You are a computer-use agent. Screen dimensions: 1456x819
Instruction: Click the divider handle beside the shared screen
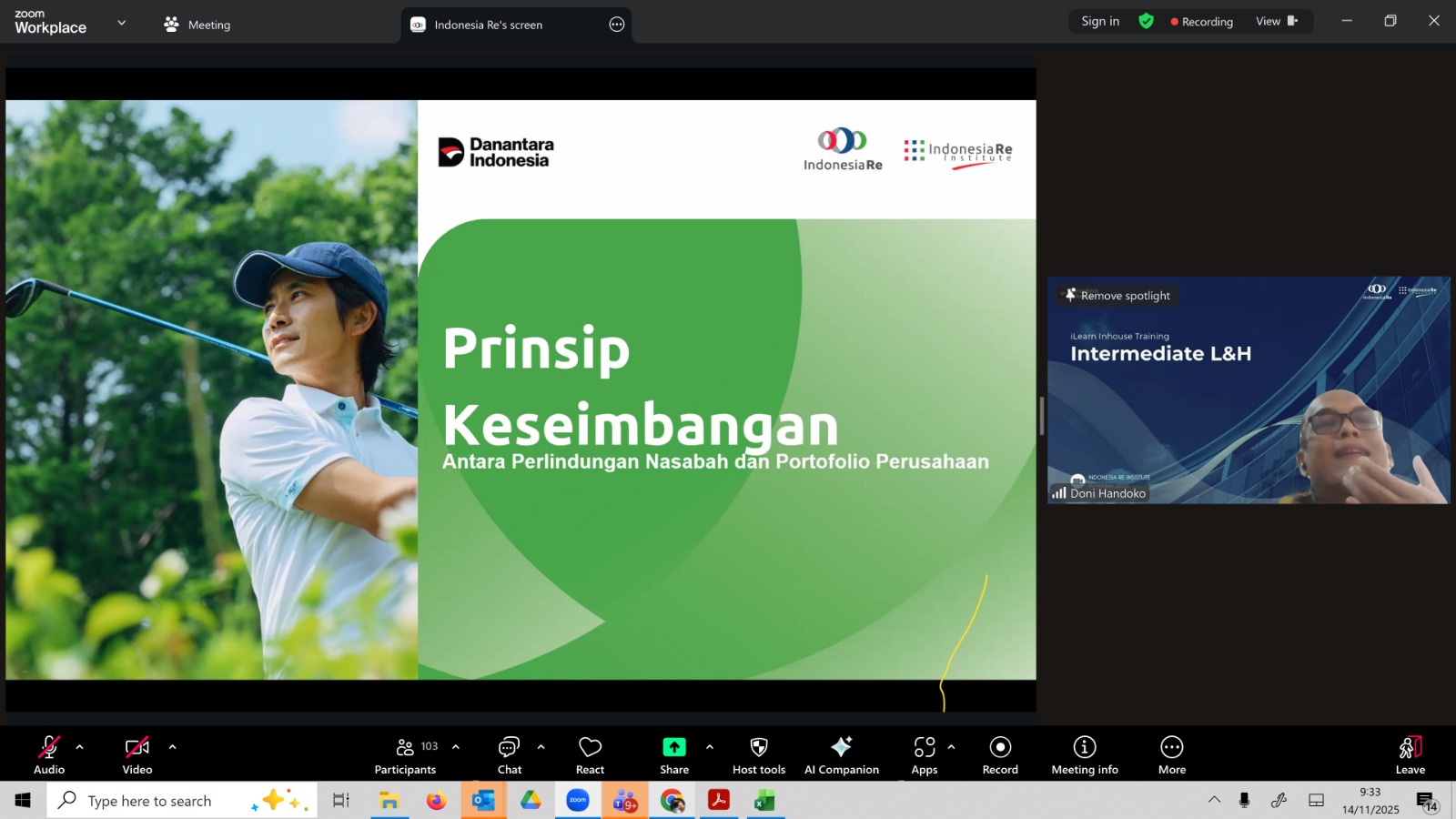[1041, 416]
